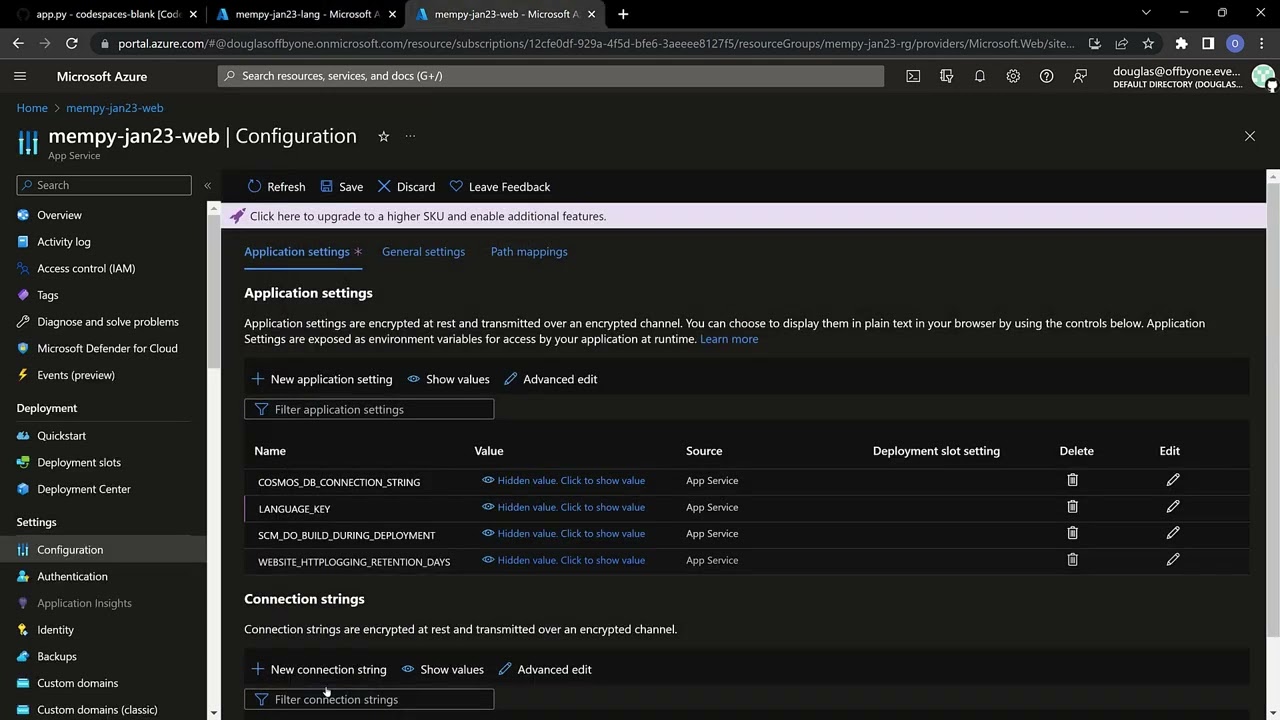Go to Home breadcrumb link
The image size is (1280, 720).
coord(32,108)
